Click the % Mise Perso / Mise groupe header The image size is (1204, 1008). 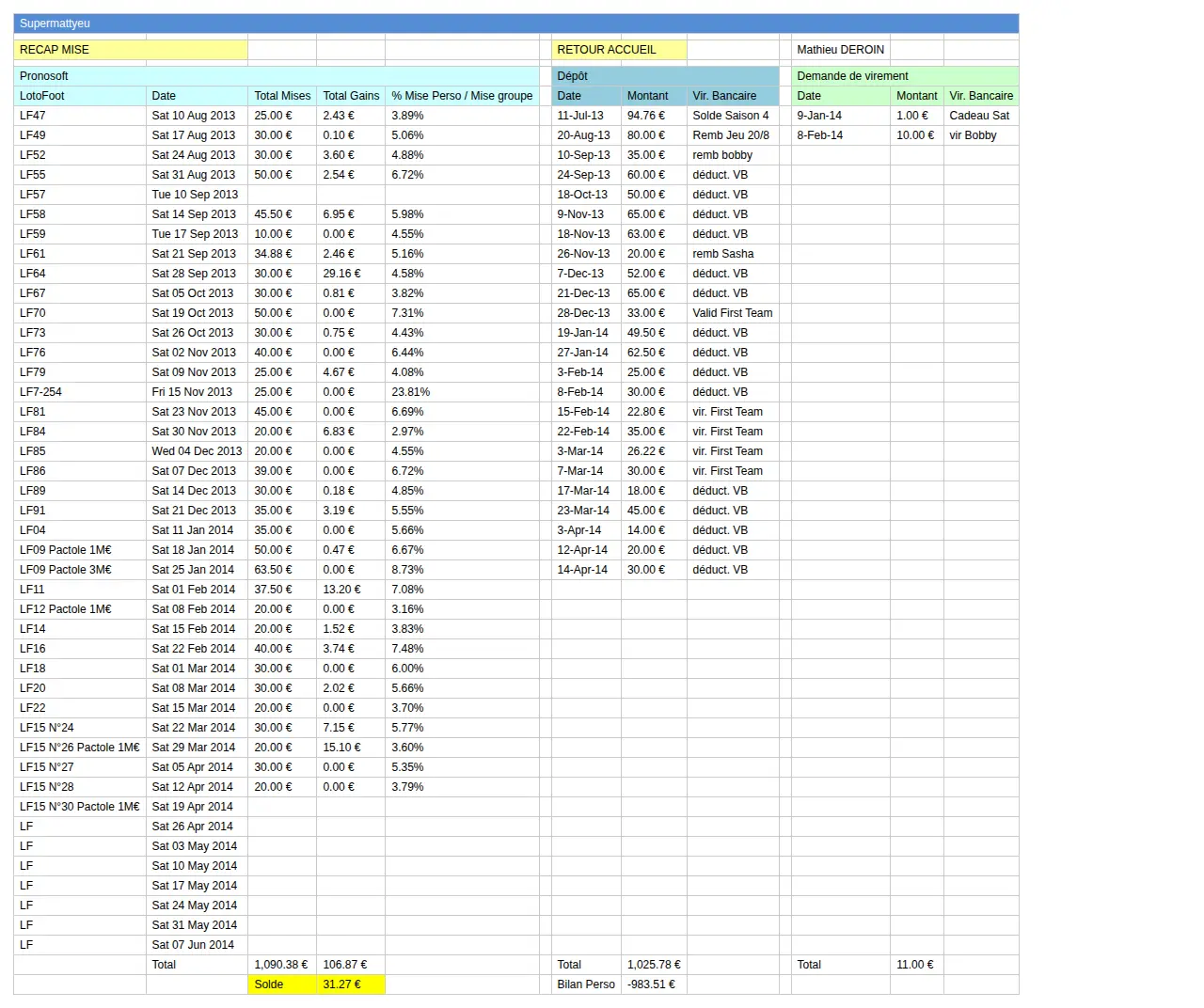(x=462, y=96)
